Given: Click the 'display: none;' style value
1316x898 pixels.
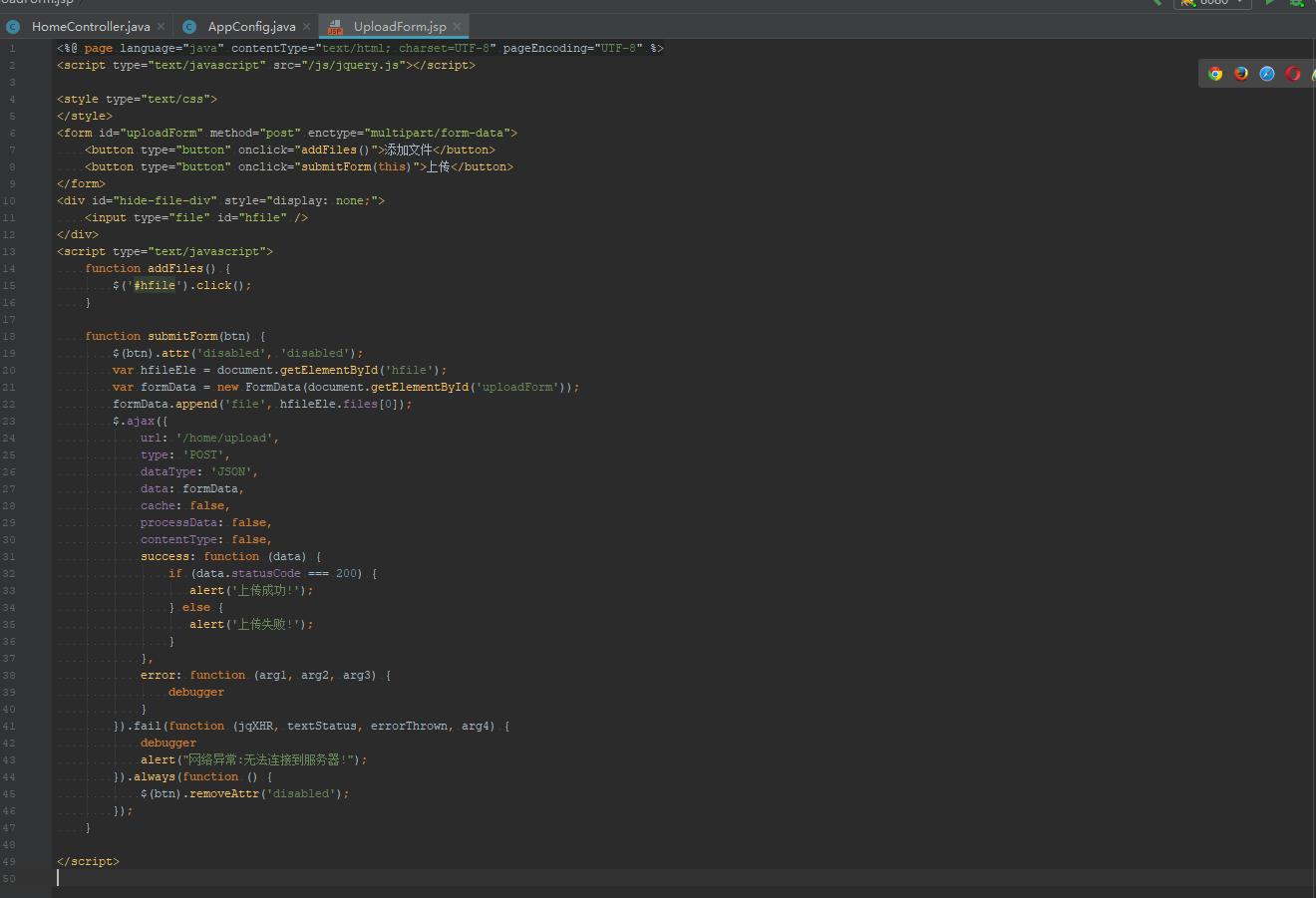Looking at the screenshot, I should (322, 200).
